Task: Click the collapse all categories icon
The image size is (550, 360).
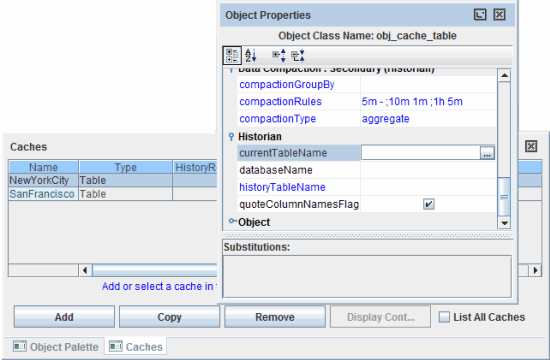Action: 298,55
